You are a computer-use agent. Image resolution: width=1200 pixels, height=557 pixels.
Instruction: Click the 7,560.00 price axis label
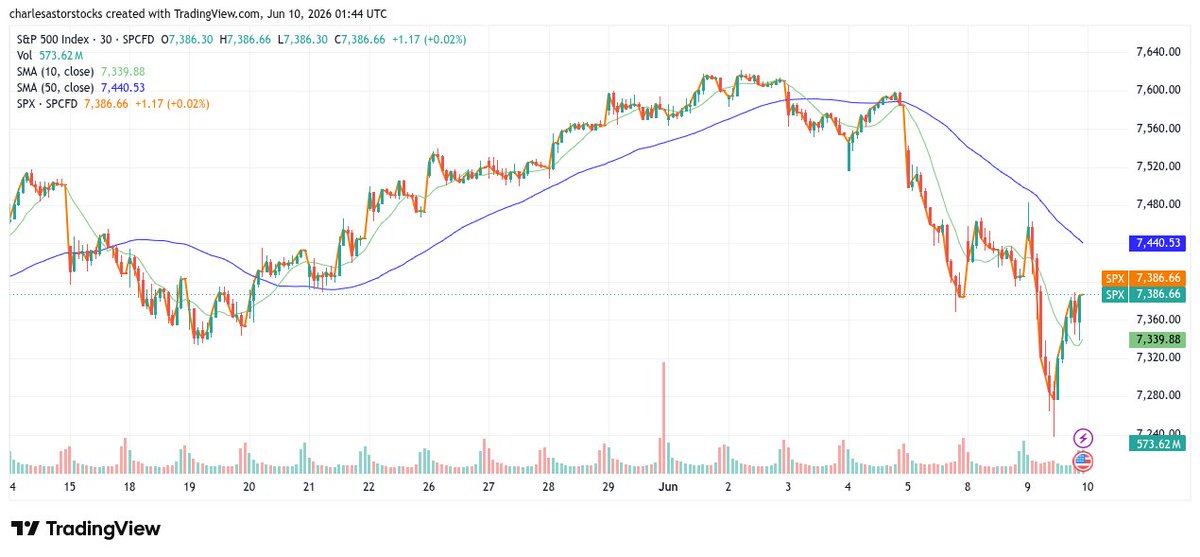point(1159,128)
